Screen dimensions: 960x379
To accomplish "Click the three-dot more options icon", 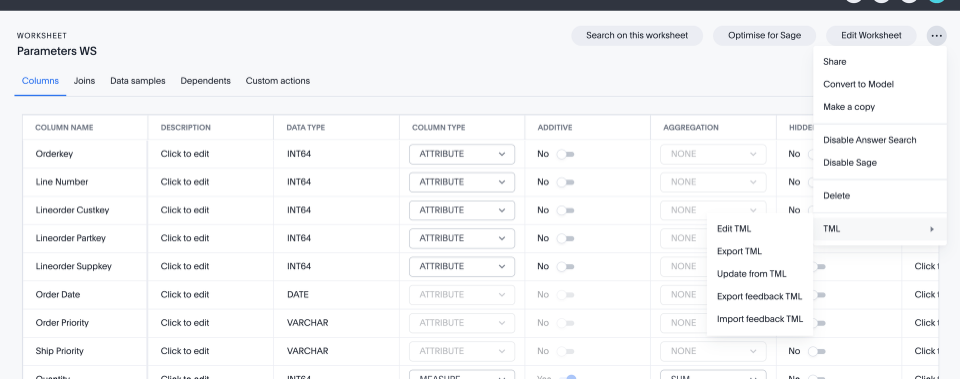I will [936, 36].
